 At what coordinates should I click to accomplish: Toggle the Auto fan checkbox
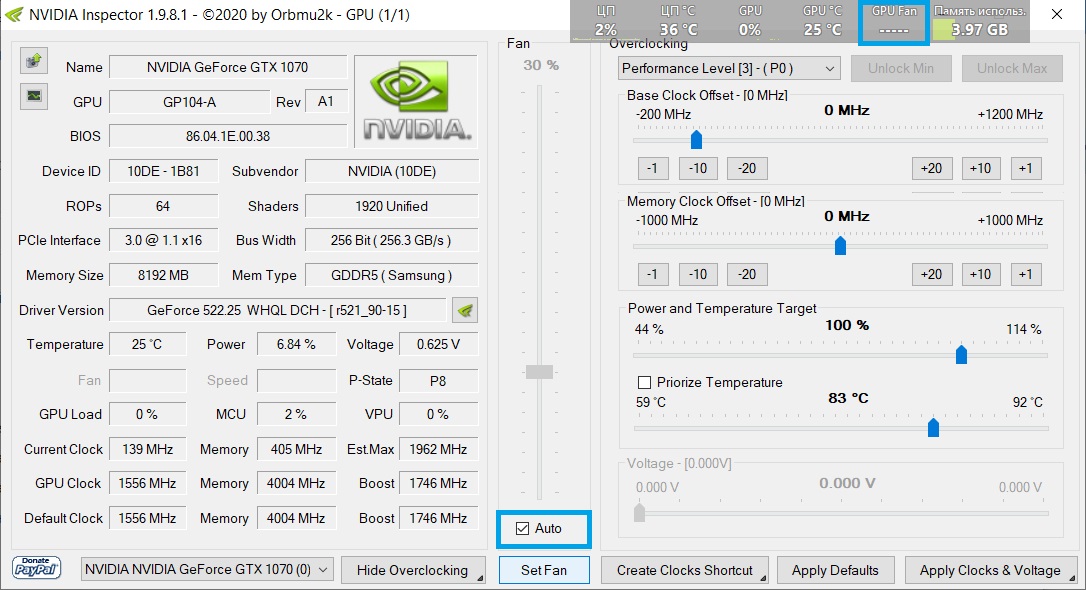pos(523,528)
